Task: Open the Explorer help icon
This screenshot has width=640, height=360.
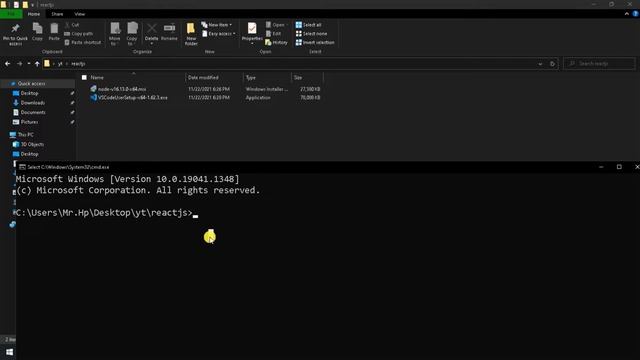Action: point(636,14)
